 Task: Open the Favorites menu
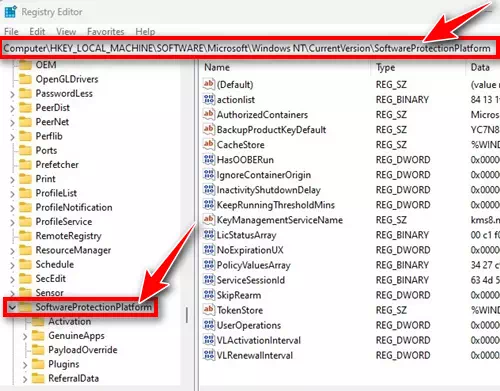[x=106, y=32]
